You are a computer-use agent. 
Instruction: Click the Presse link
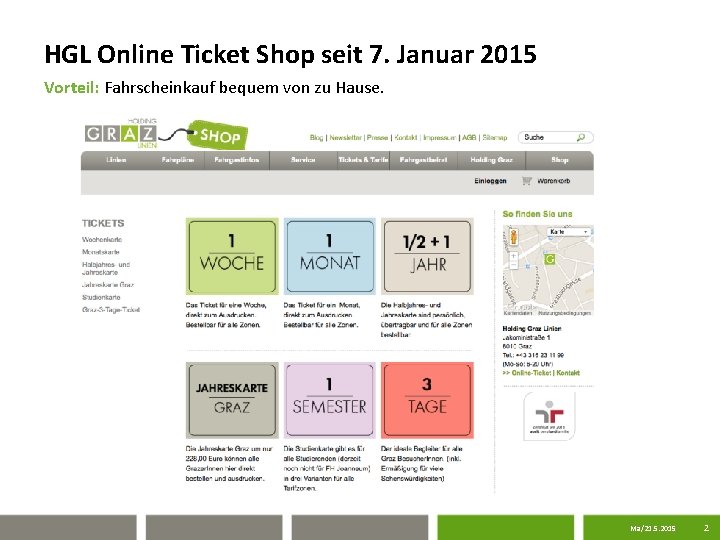click(377, 137)
